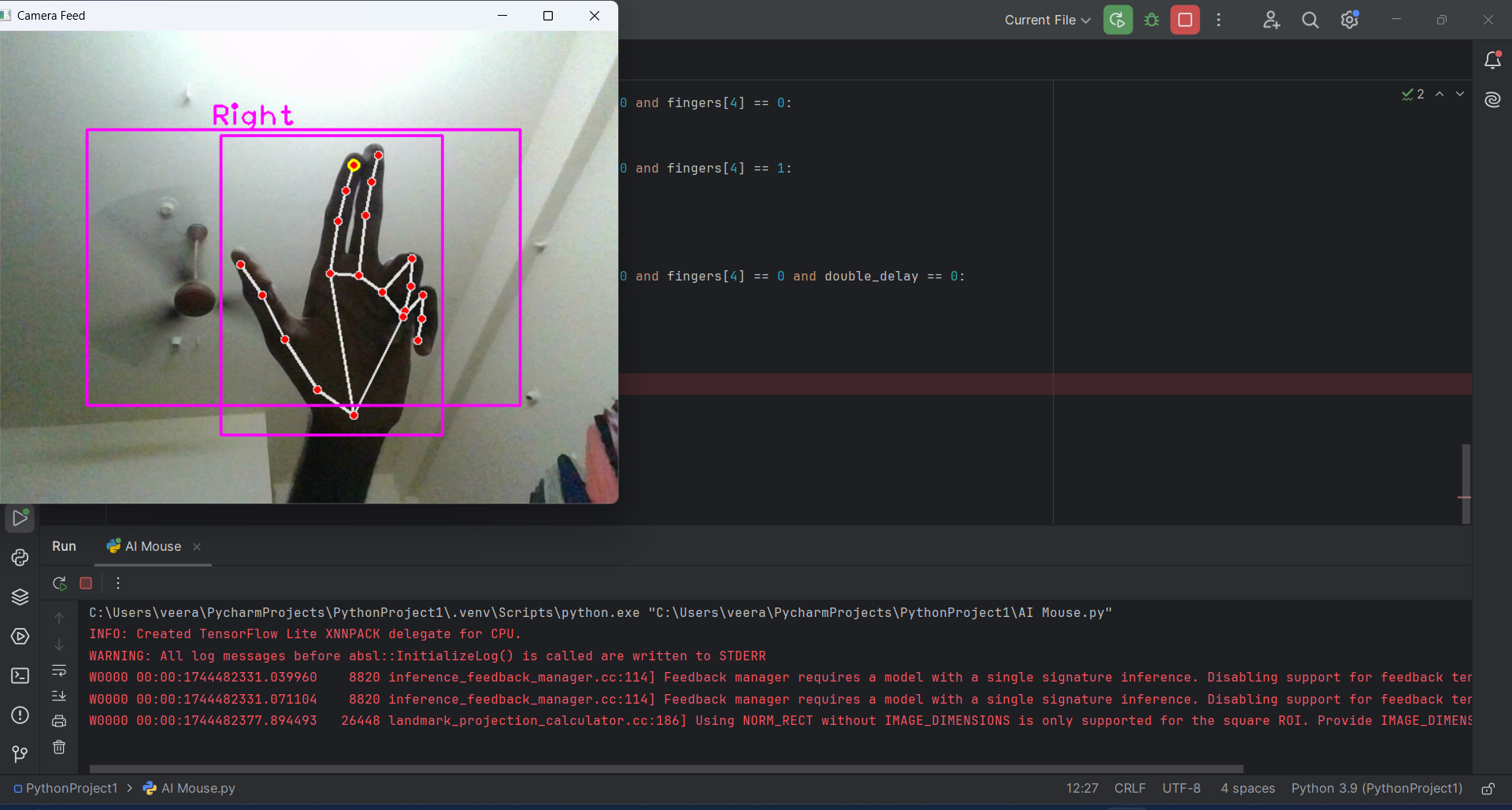Open the Notifications bell panel
Viewport: 1512px width, 810px height.
click(1492, 60)
